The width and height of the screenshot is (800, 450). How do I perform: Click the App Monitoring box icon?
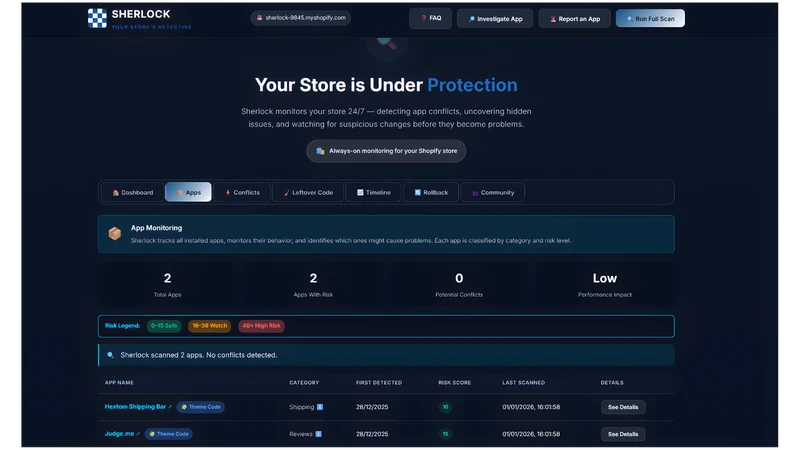pos(115,234)
